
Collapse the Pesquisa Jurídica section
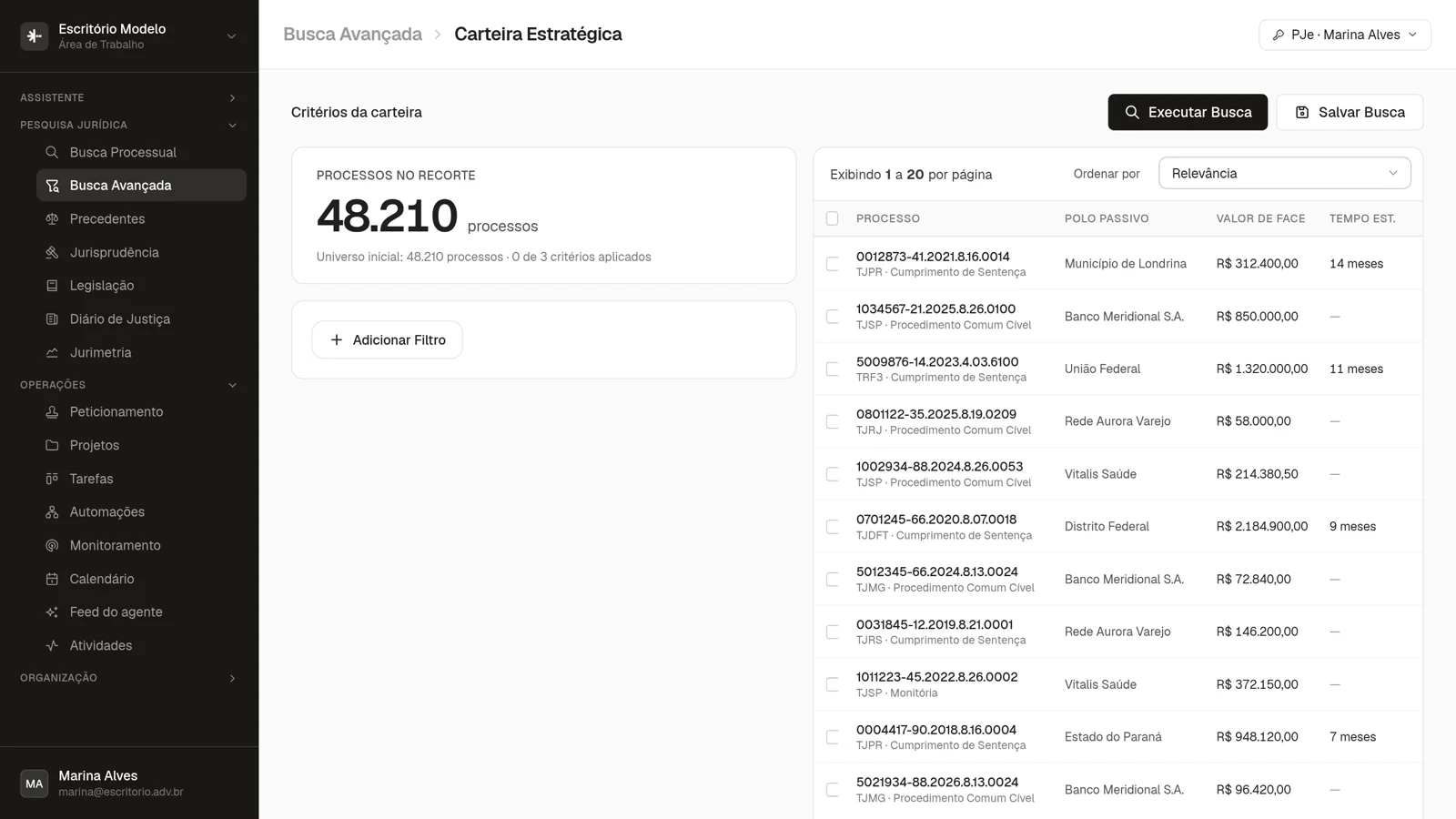(129, 125)
